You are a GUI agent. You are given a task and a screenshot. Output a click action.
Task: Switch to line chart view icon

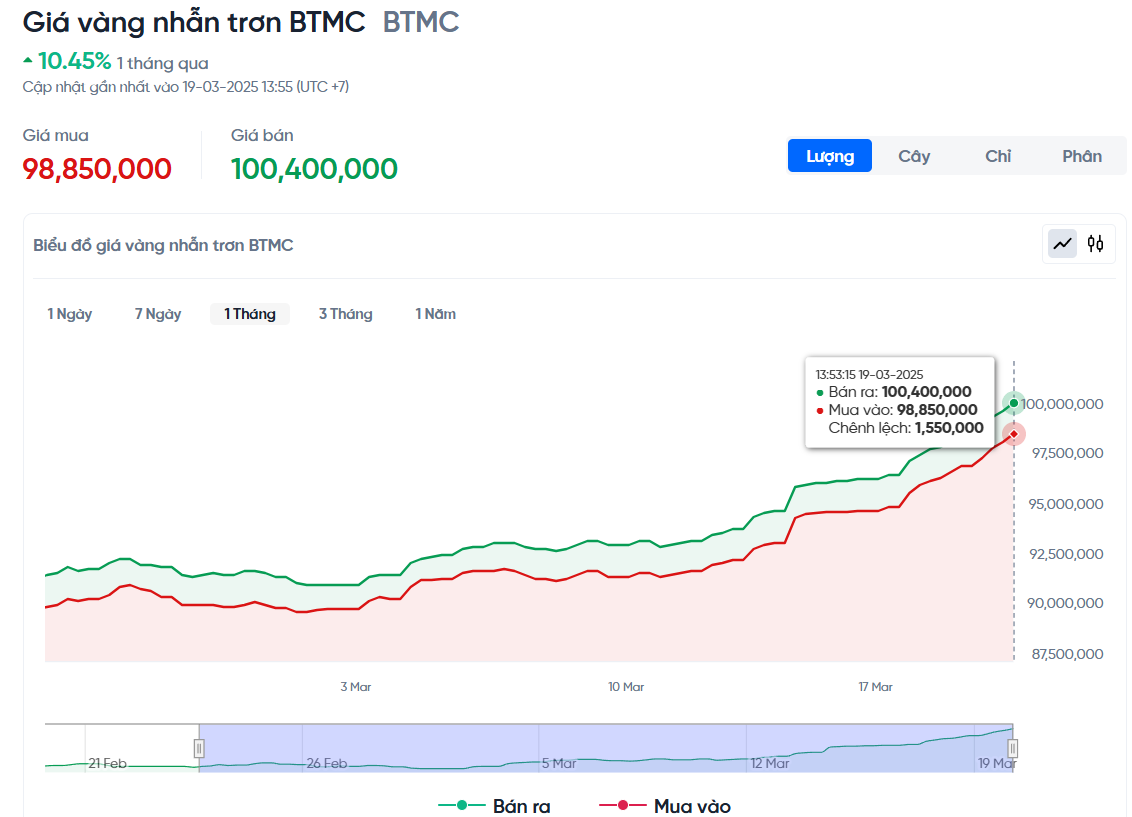pyautogui.click(x=1062, y=243)
